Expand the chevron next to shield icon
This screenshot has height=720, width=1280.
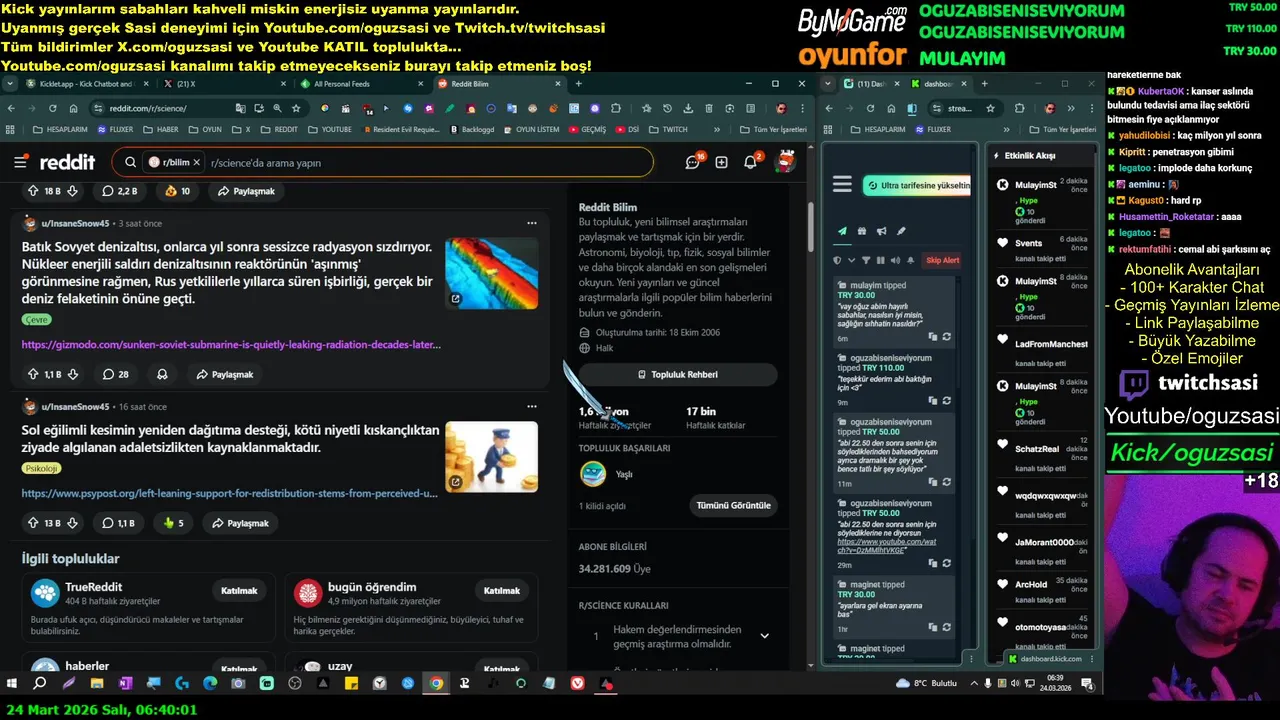pyautogui.click(x=850, y=260)
